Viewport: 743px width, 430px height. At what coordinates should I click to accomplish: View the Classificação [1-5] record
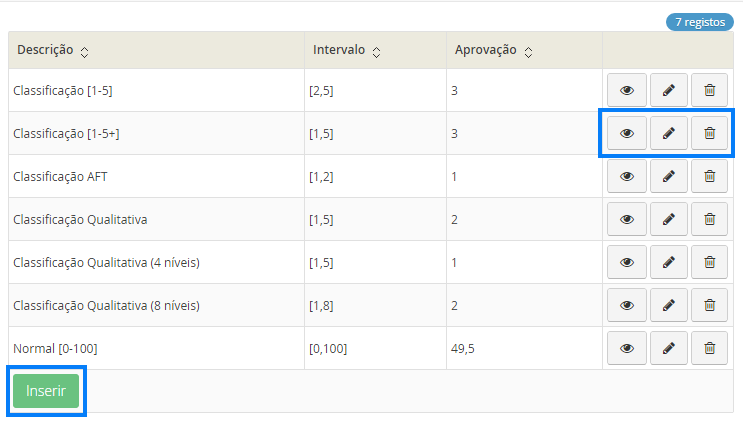tap(627, 90)
